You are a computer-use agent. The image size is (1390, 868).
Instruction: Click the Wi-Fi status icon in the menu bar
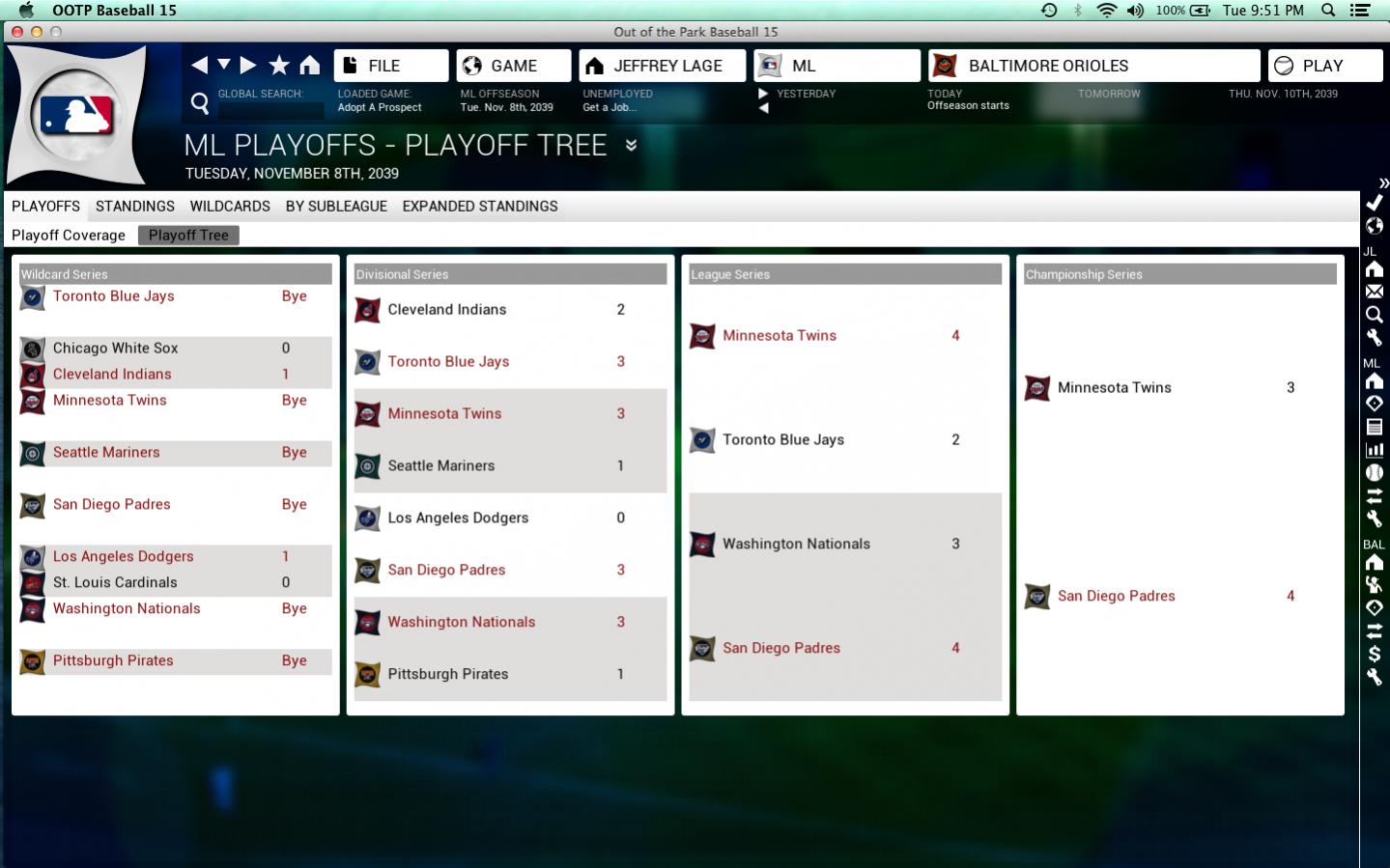point(1107,10)
